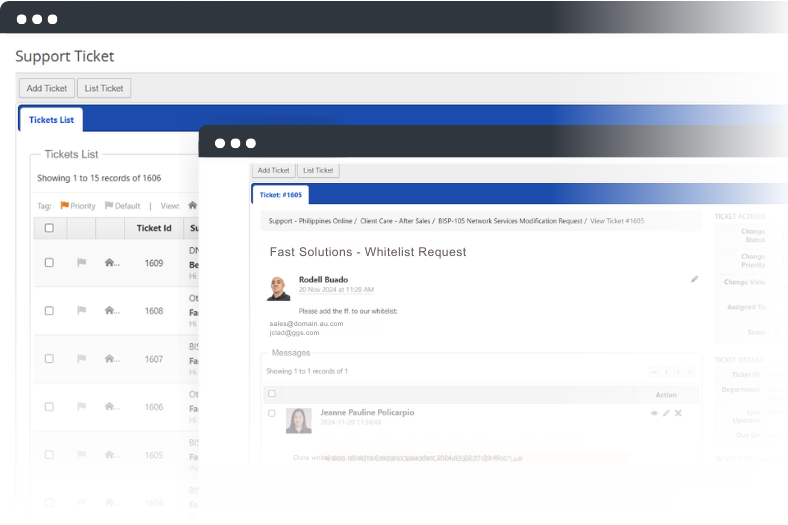Tick the checkbox next to Jeanne's message
The image size is (788, 525).
pos(272,413)
